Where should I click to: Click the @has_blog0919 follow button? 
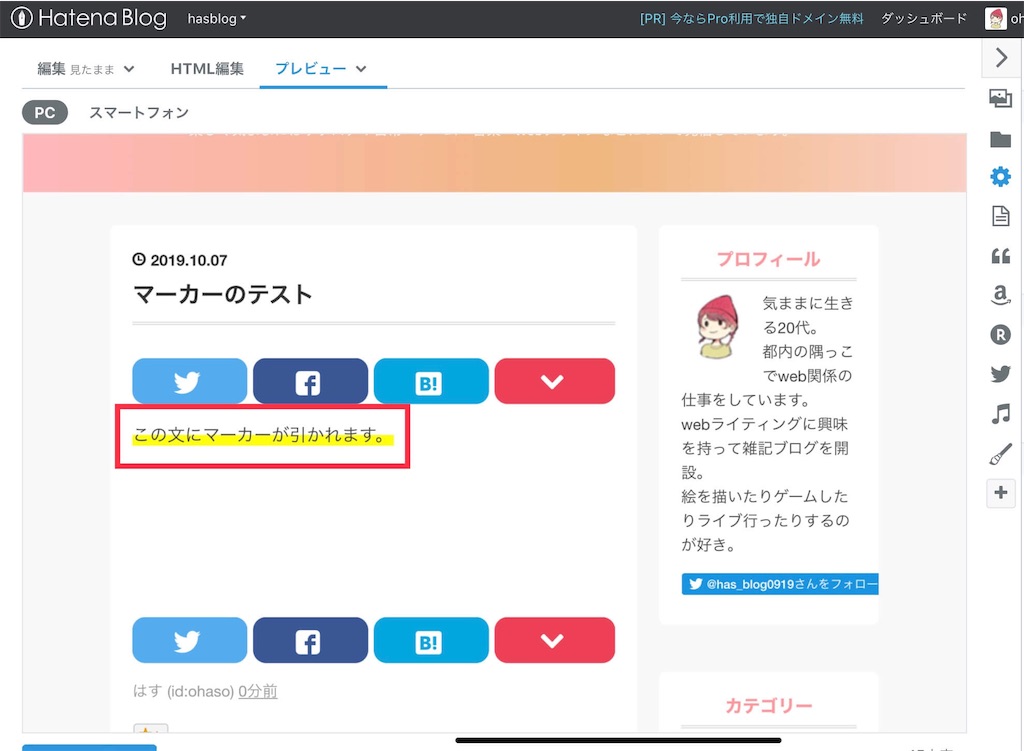click(779, 583)
